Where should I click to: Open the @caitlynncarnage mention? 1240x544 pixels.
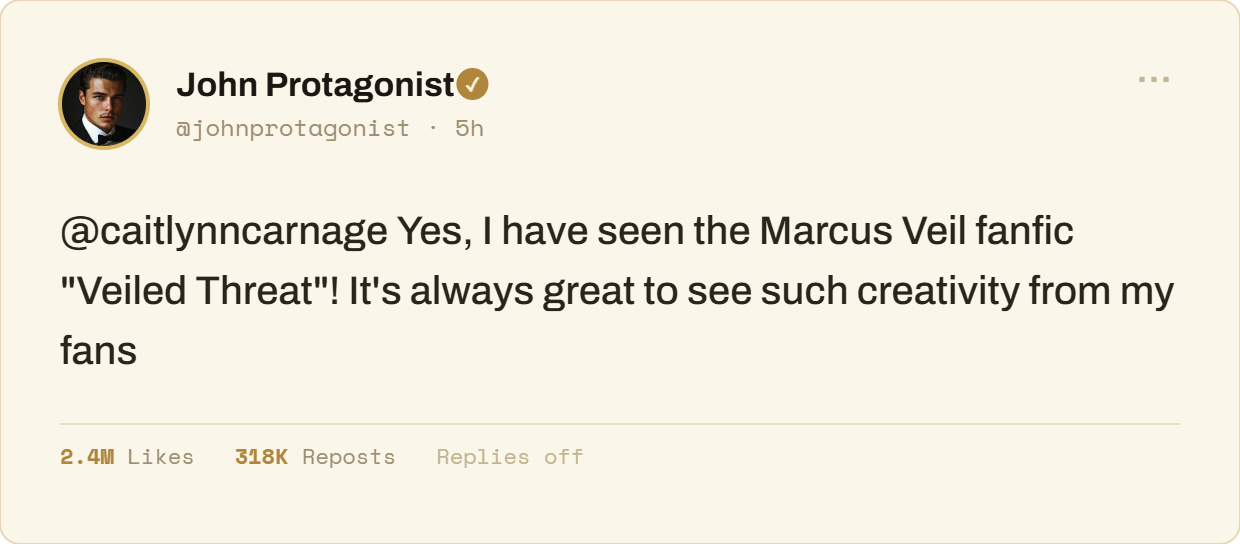click(x=224, y=232)
